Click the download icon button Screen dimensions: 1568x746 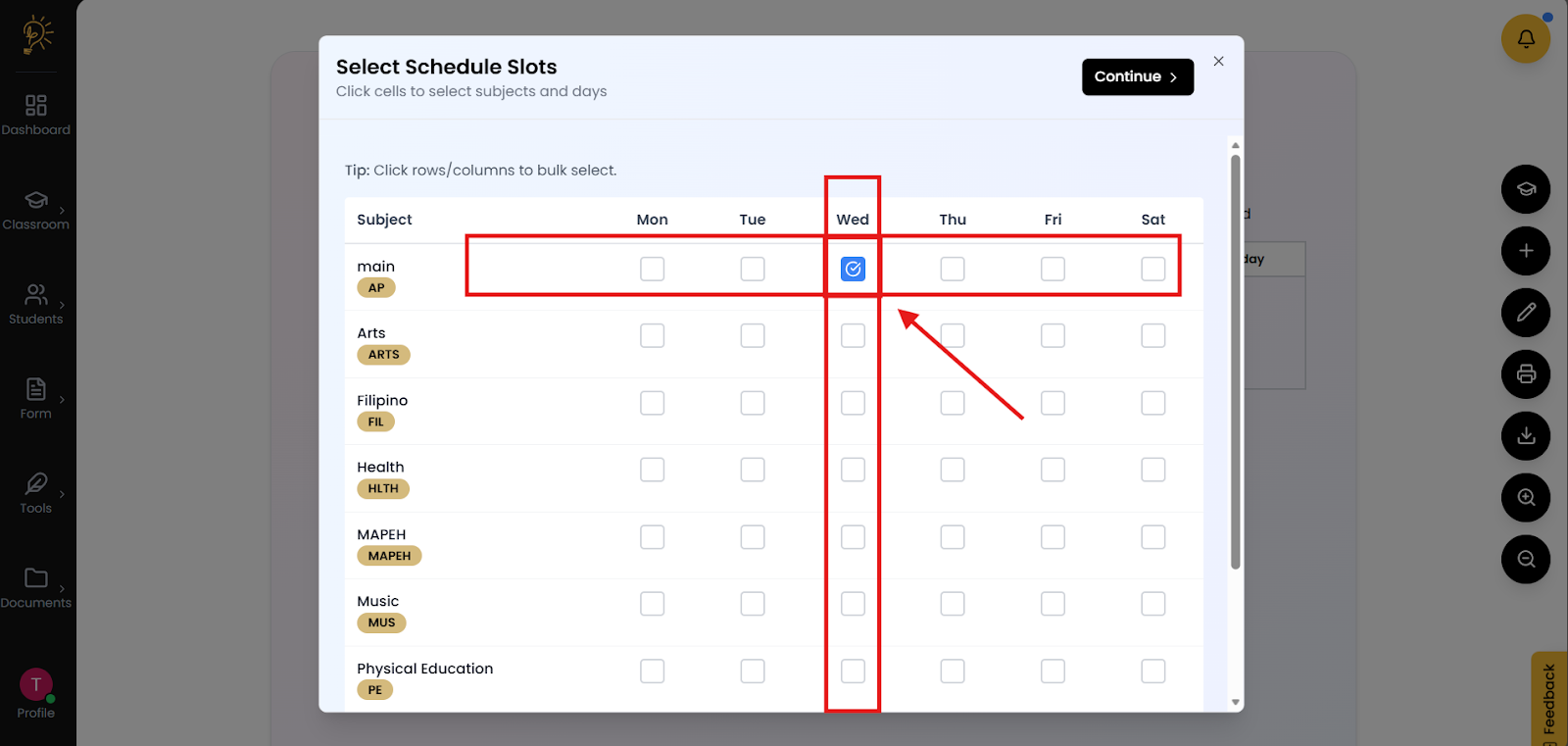[x=1526, y=436]
